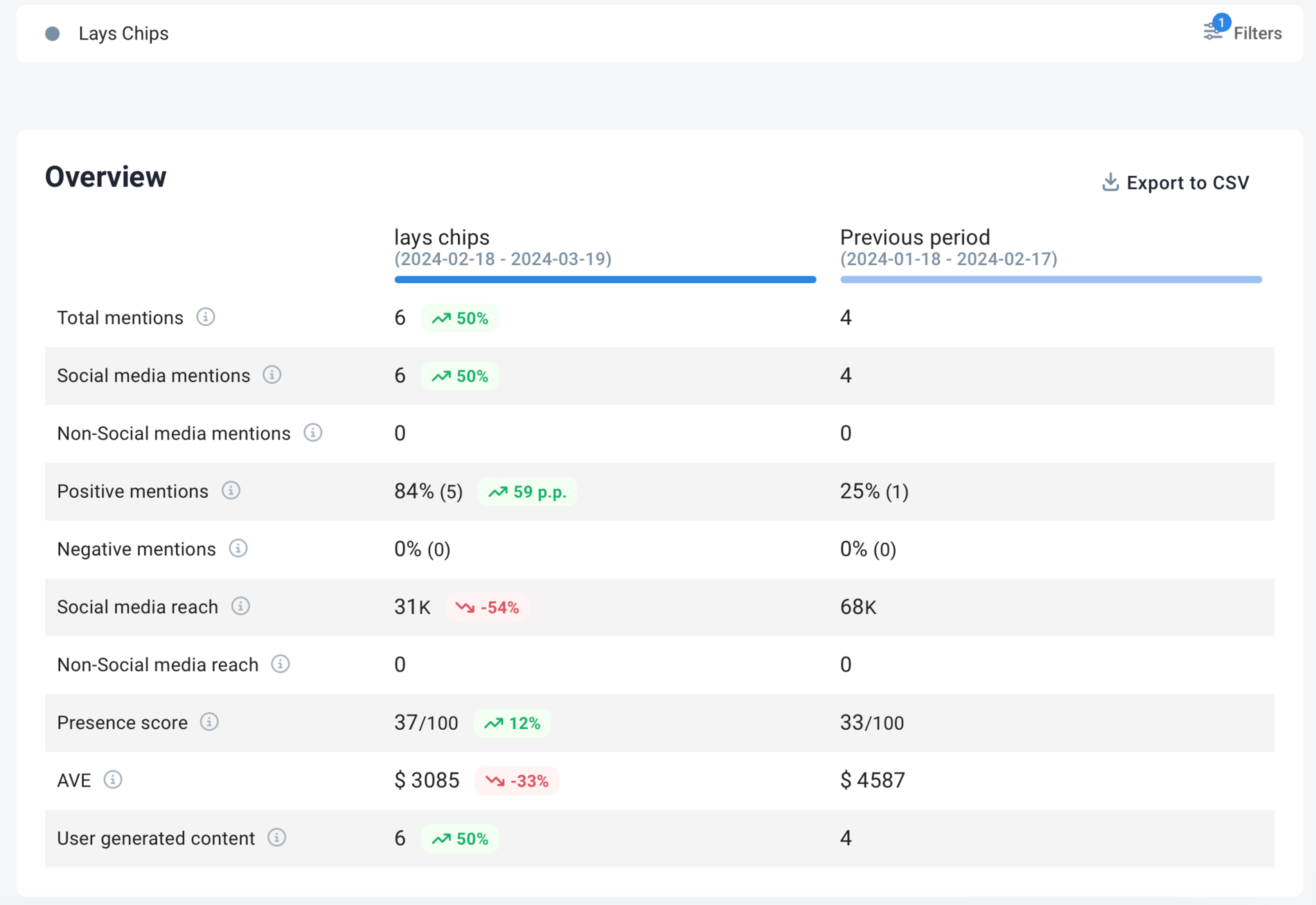Click the Social media mentions info icon

[x=273, y=375]
